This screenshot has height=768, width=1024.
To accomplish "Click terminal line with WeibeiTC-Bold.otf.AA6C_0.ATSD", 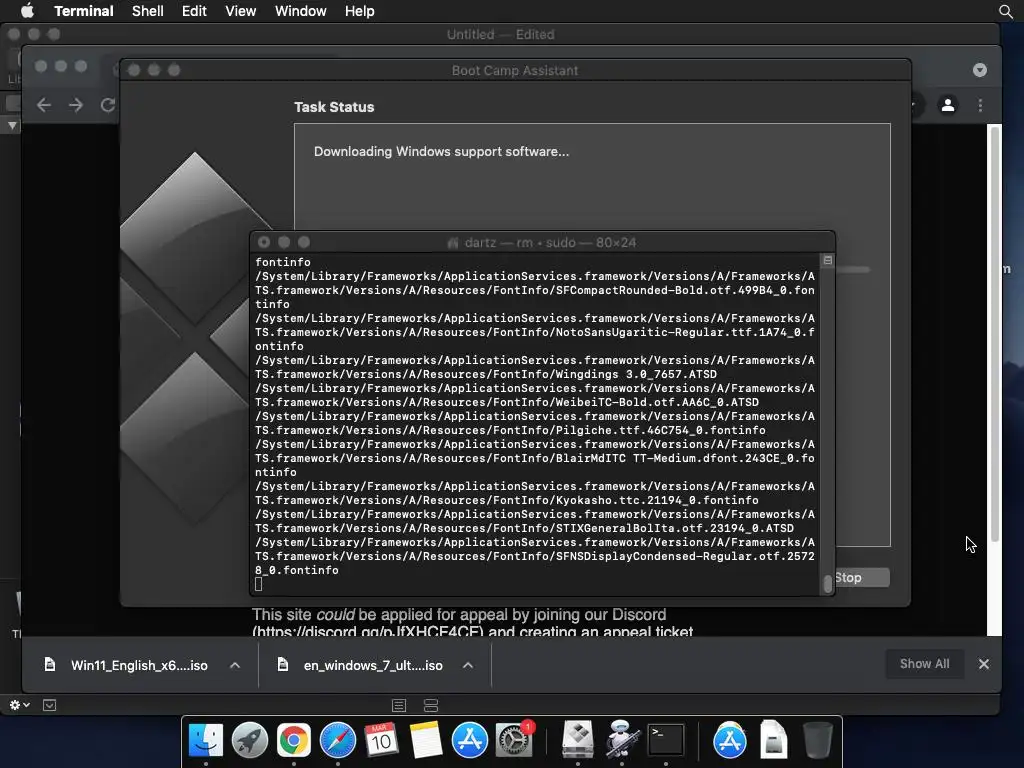I will pos(507,402).
